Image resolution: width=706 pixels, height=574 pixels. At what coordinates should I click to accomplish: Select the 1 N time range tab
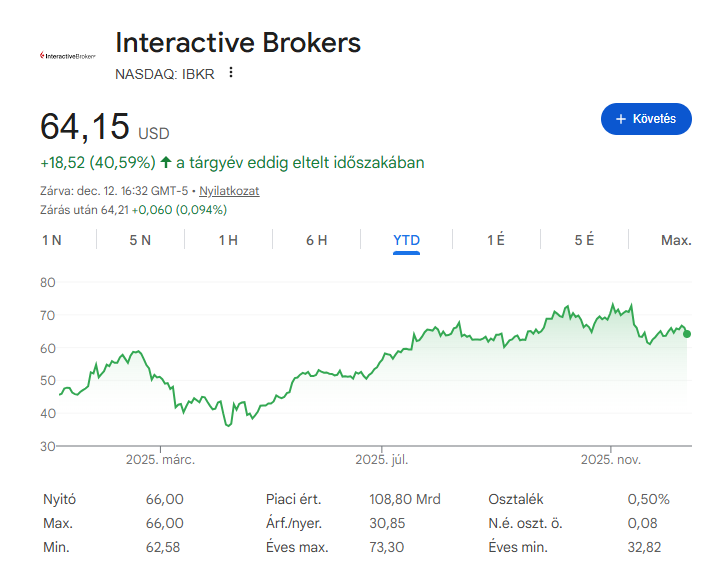coord(52,240)
